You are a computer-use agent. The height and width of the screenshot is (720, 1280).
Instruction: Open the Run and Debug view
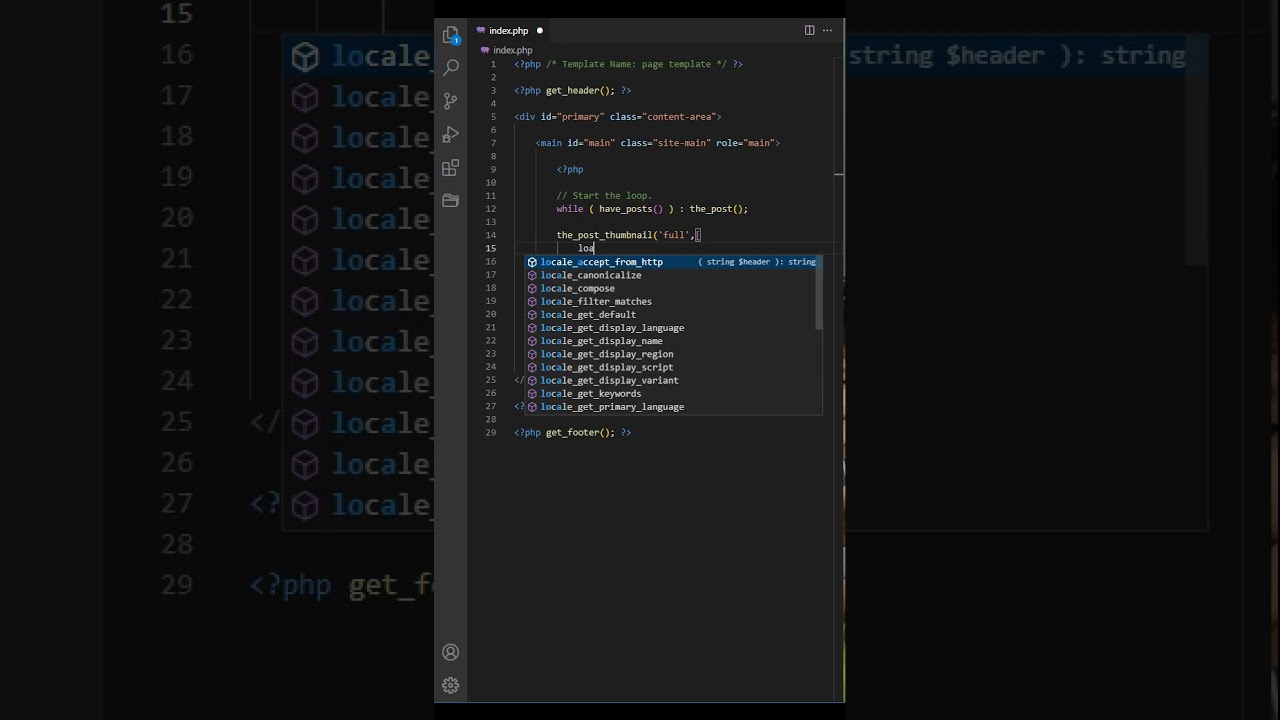point(451,133)
